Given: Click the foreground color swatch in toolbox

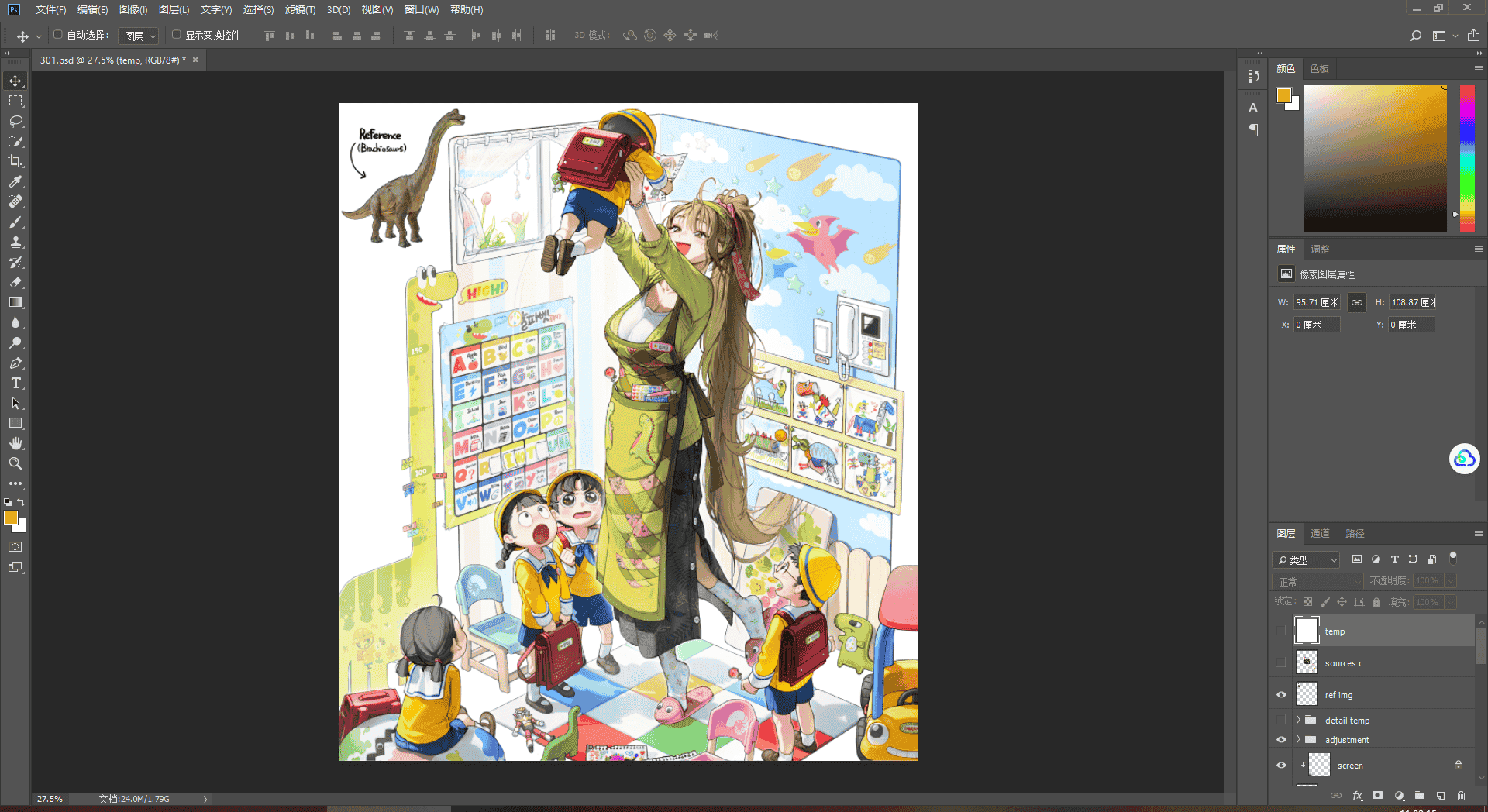Looking at the screenshot, I should coord(11,518).
